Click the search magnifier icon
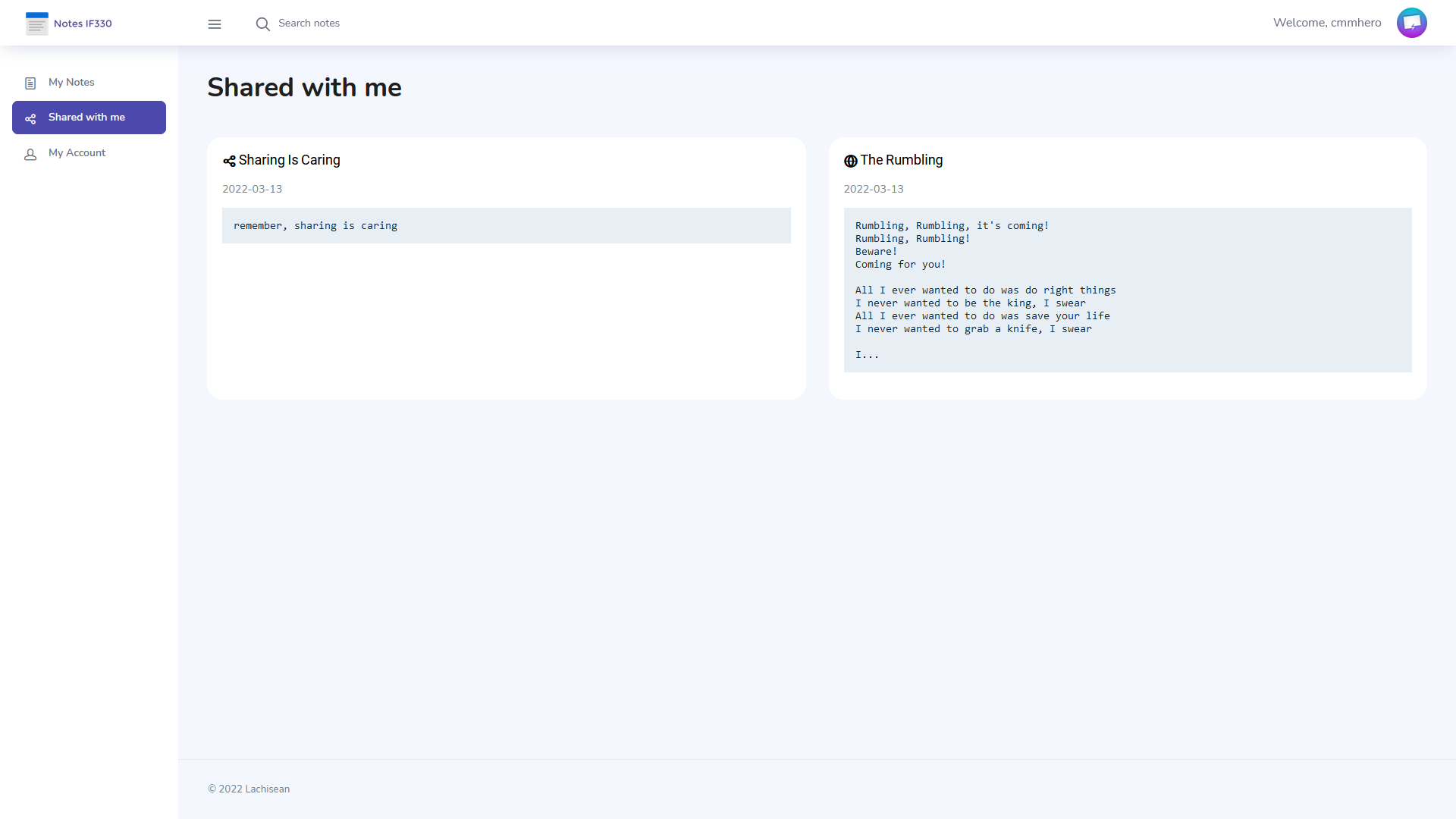The image size is (1456, 819). [x=262, y=24]
